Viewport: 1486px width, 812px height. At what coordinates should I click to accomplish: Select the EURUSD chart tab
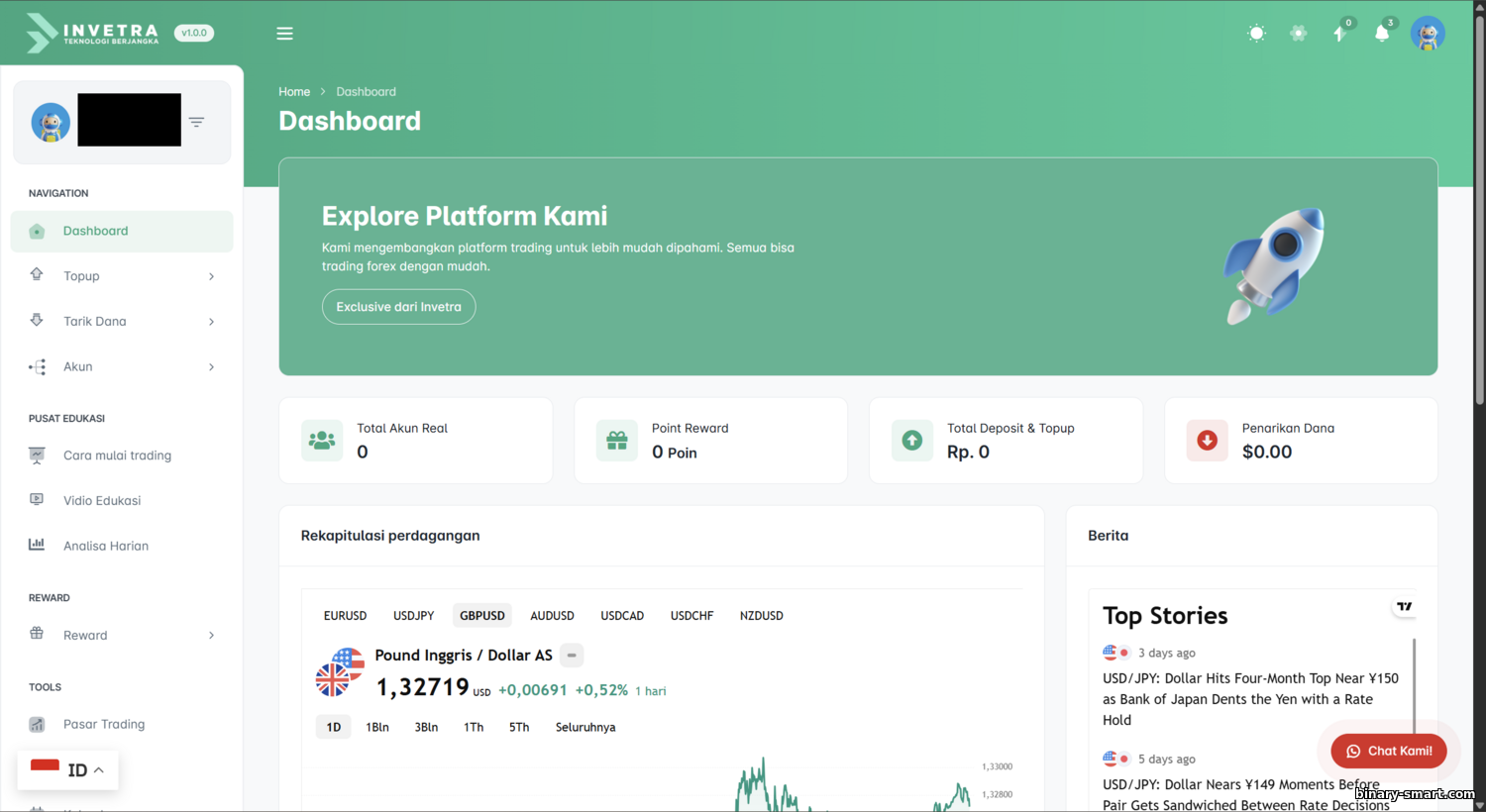[345, 616]
